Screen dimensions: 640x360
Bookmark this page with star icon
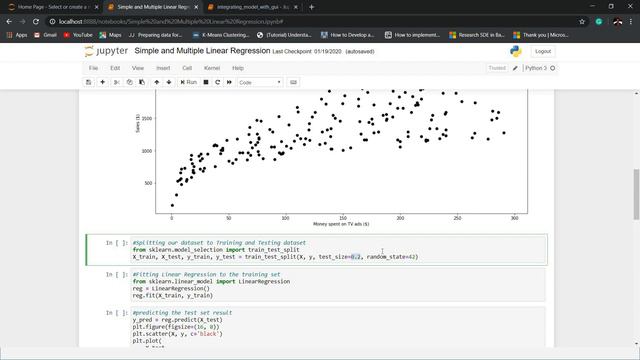point(582,22)
